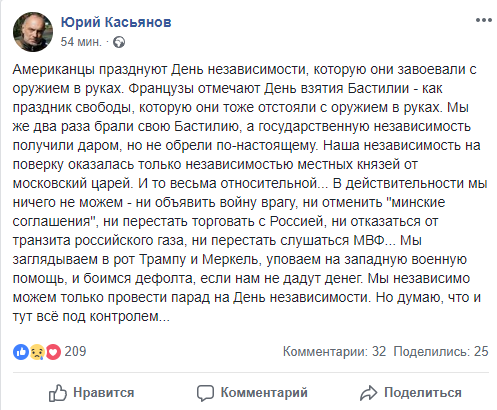Screen dimensions: 497x410
Task: Click the Мы заглядываем sentence in the post
Action: pos(240,259)
